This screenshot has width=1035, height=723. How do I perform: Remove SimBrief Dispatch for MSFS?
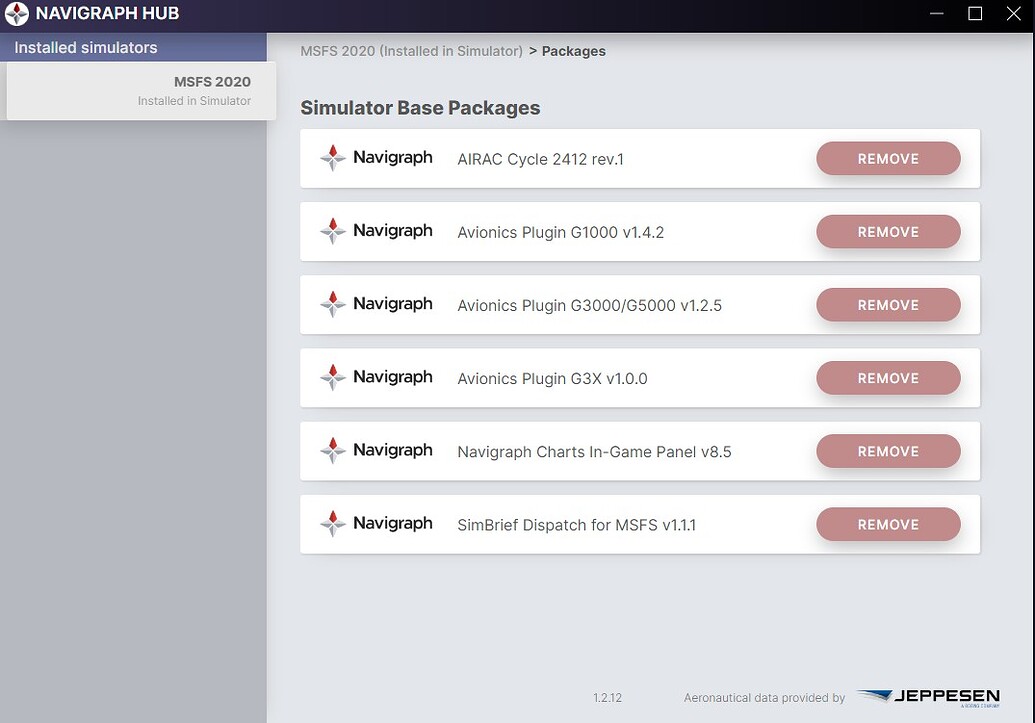[888, 524]
